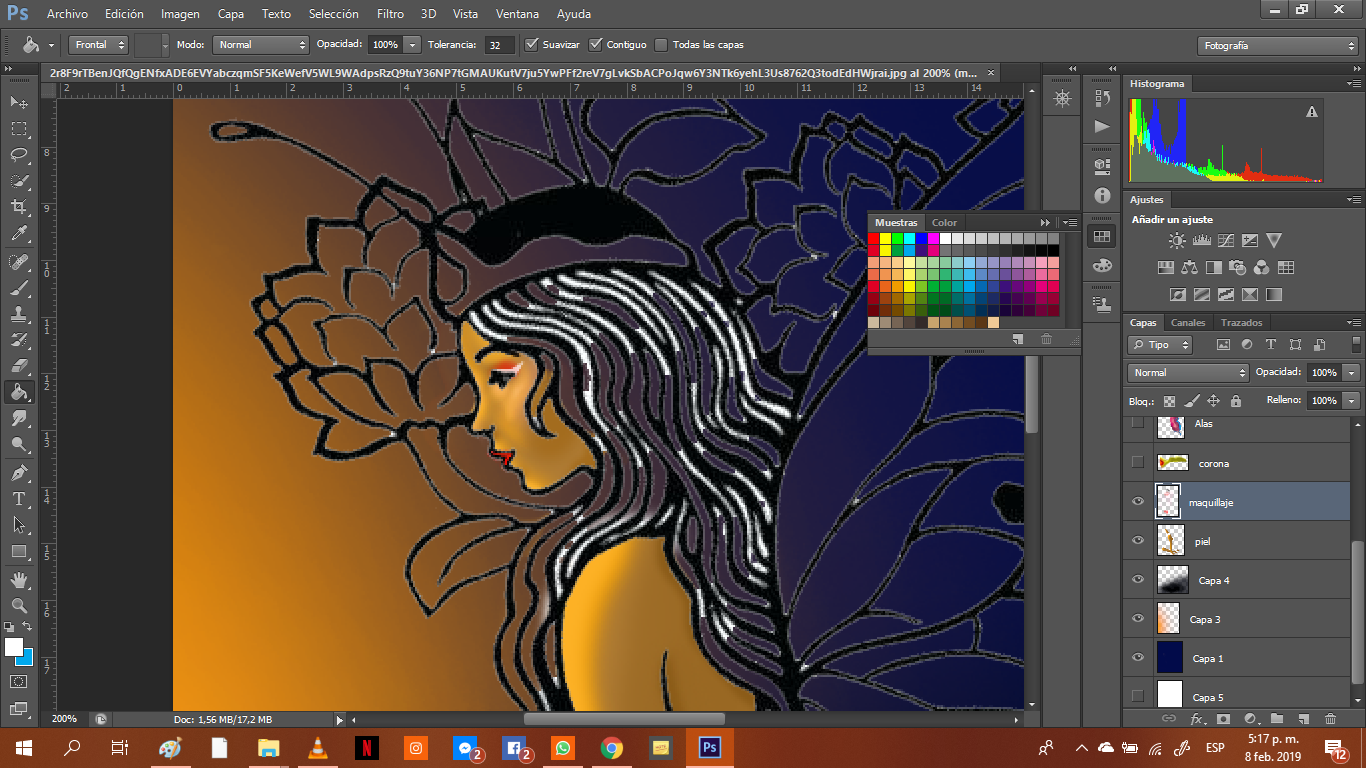This screenshot has height=768, width=1366.
Task: Hide the maquillaje layer
Action: click(1137, 502)
